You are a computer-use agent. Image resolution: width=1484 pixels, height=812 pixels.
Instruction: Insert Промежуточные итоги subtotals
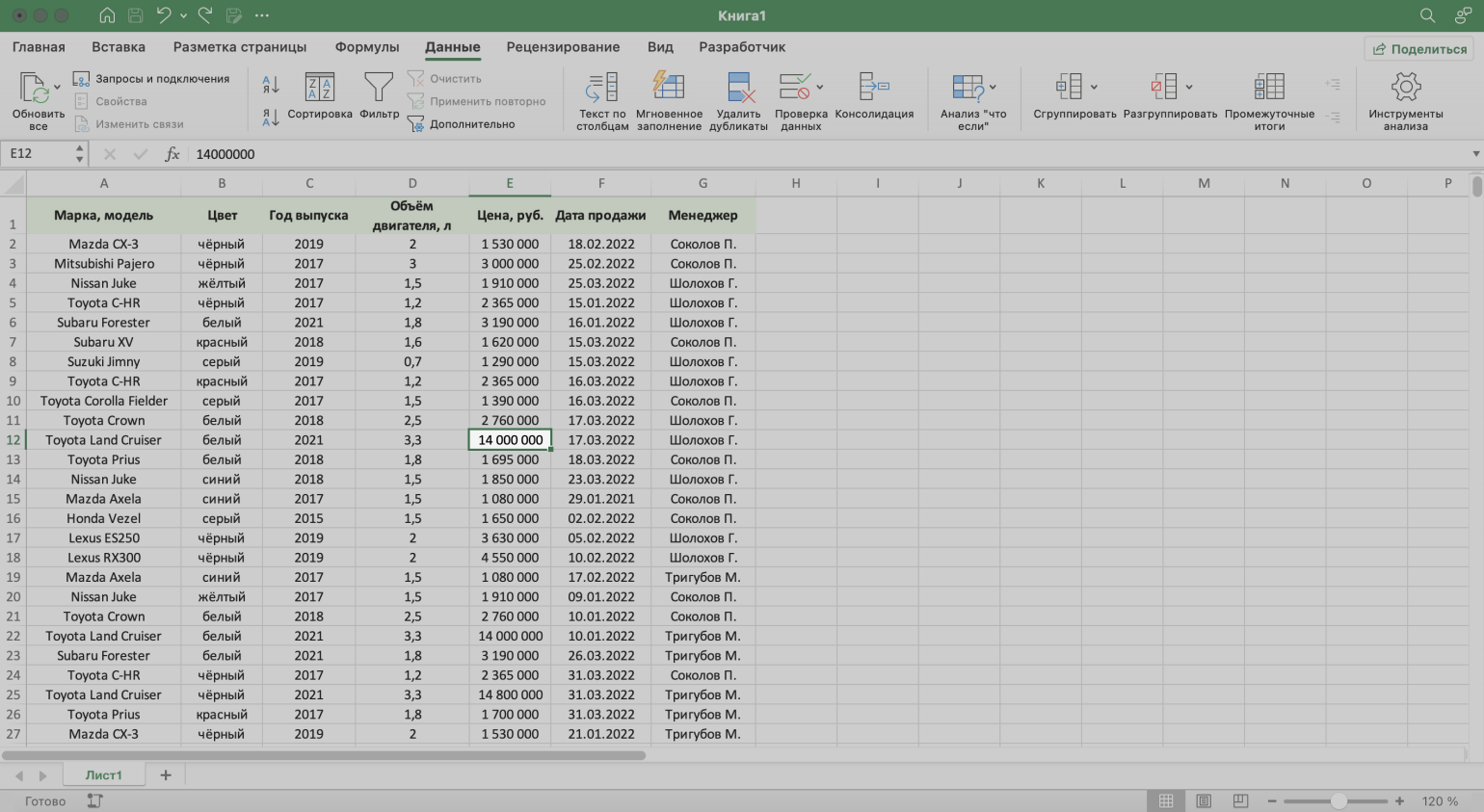tap(1269, 99)
